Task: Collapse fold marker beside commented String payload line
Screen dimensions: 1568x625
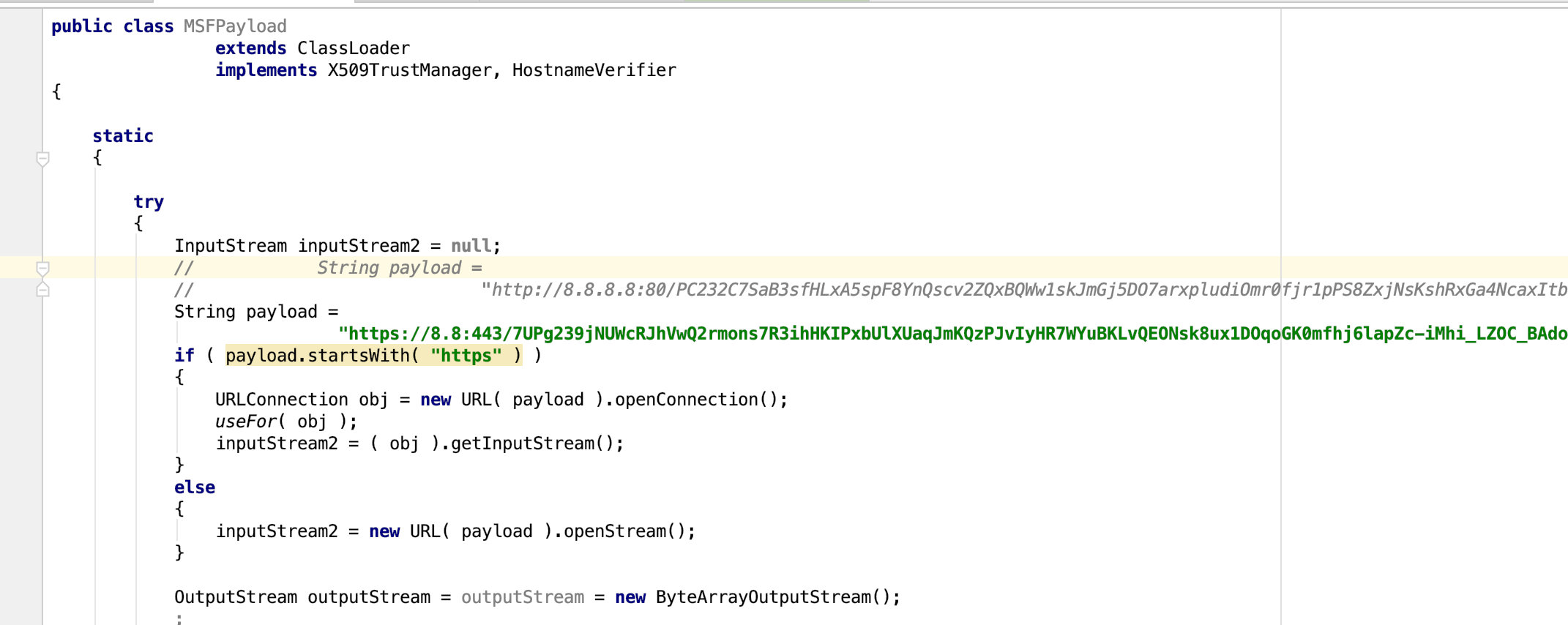Action: 43,269
